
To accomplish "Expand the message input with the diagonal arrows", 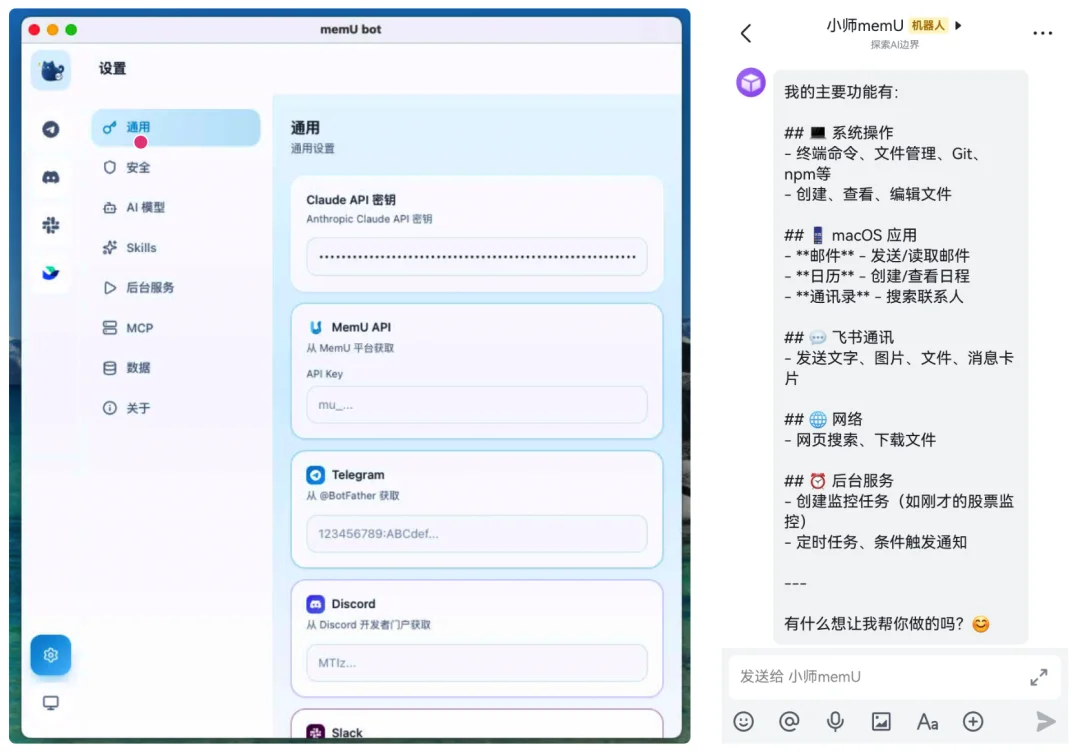I will (x=1040, y=676).
